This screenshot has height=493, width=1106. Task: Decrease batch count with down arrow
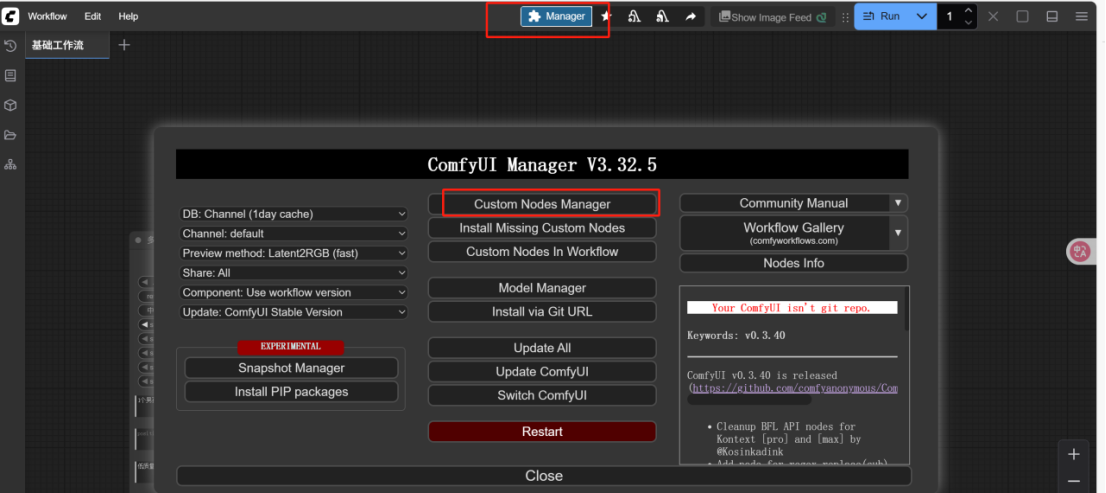pyautogui.click(x=968, y=23)
